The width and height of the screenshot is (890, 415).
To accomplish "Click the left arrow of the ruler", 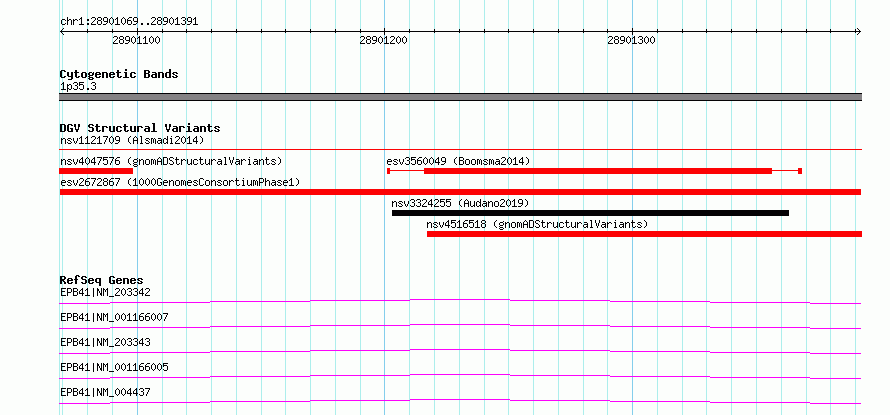I will pyautogui.click(x=62, y=32).
